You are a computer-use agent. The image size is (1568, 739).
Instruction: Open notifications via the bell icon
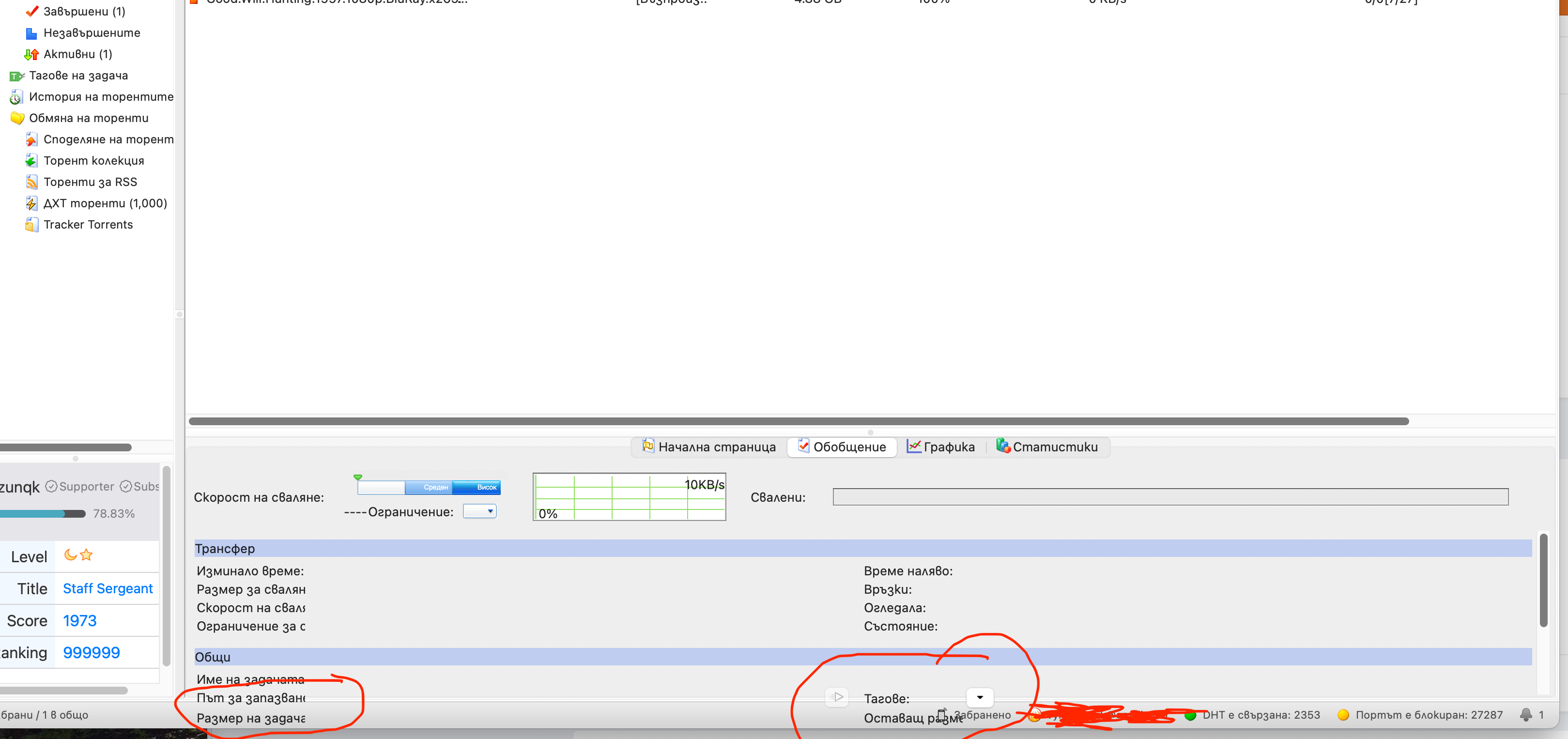[1525, 715]
